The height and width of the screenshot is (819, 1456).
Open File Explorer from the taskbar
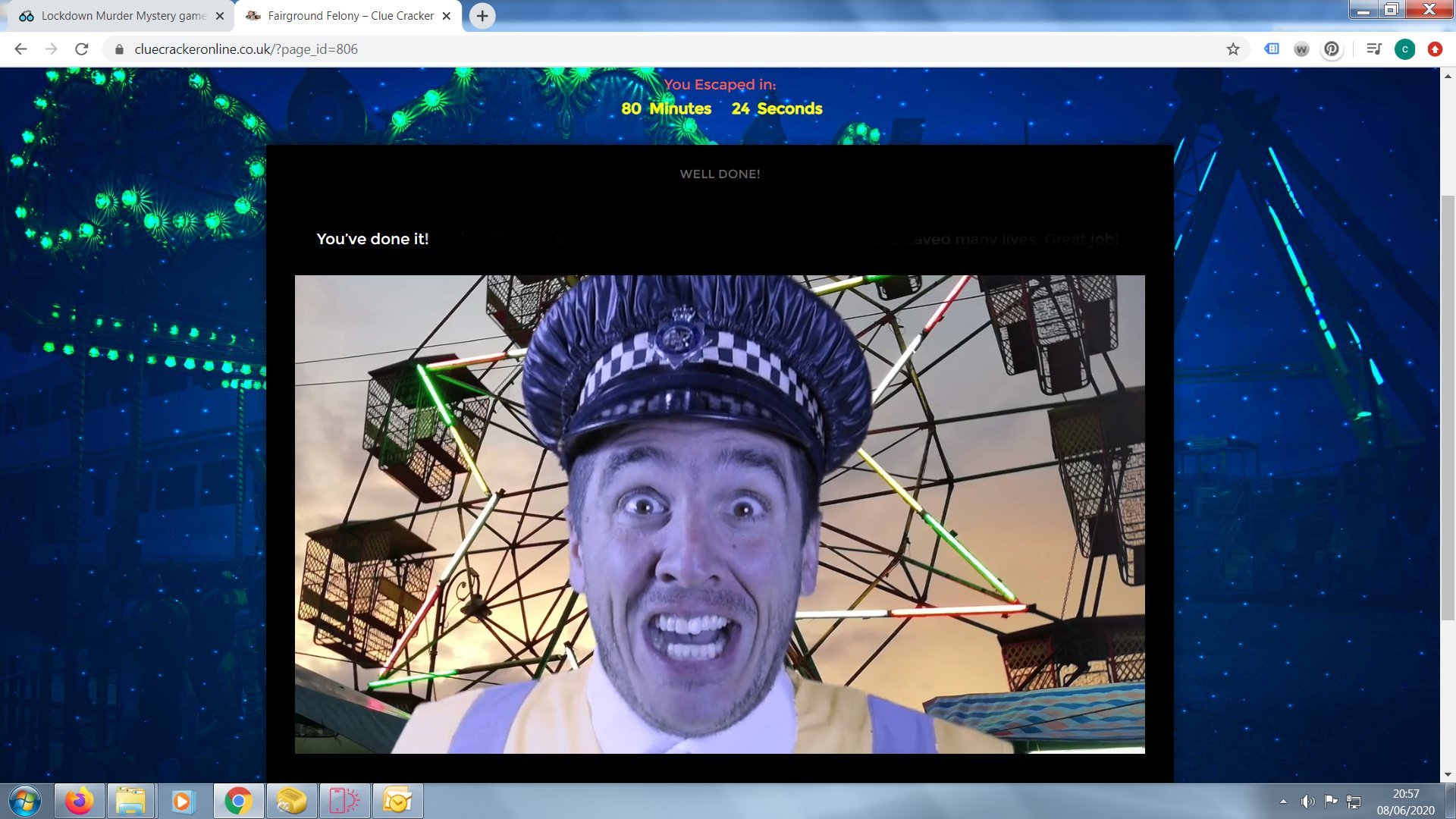tap(130, 801)
